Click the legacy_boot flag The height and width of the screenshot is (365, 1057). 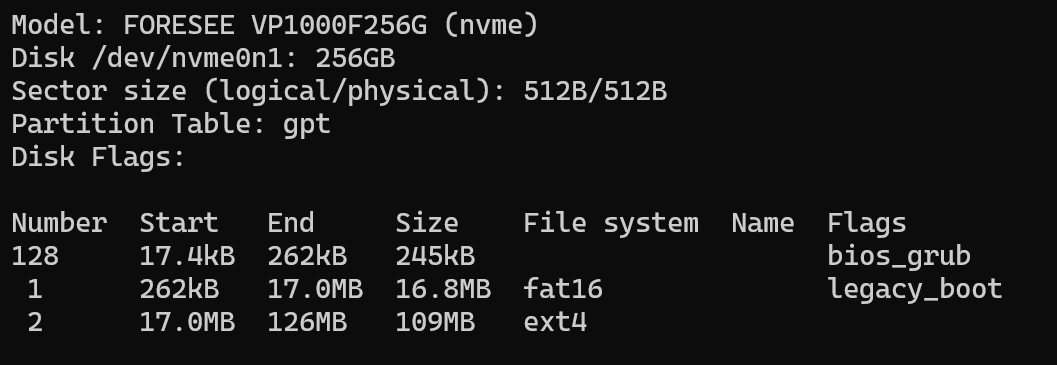(x=915, y=290)
